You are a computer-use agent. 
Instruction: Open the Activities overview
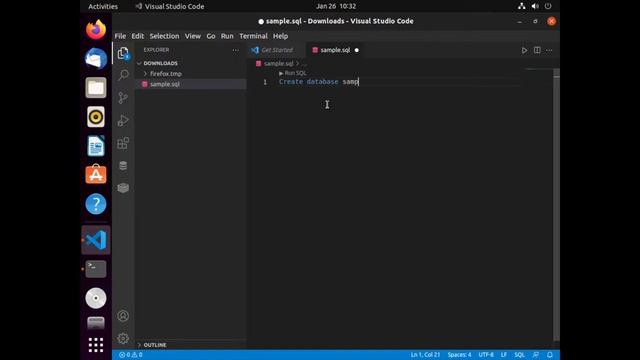[x=103, y=7]
